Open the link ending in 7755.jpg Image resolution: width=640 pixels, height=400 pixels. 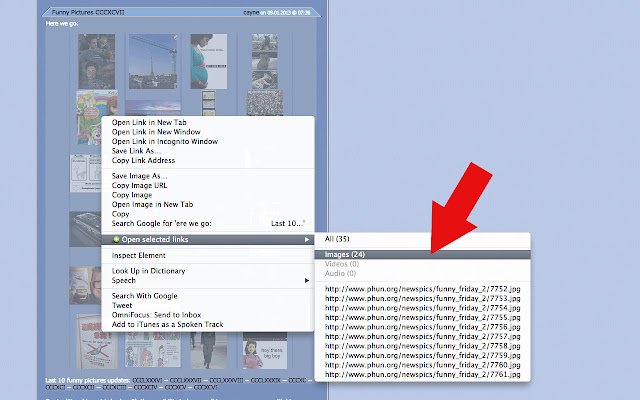click(422, 318)
